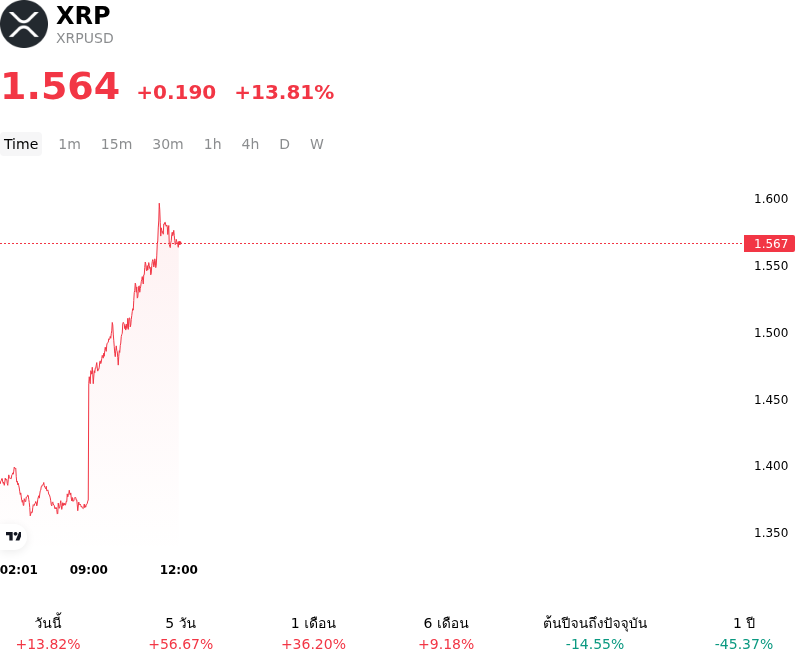Image resolution: width=800 pixels, height=664 pixels.
Task: Pick the 1 ปี range
Action: (744, 633)
